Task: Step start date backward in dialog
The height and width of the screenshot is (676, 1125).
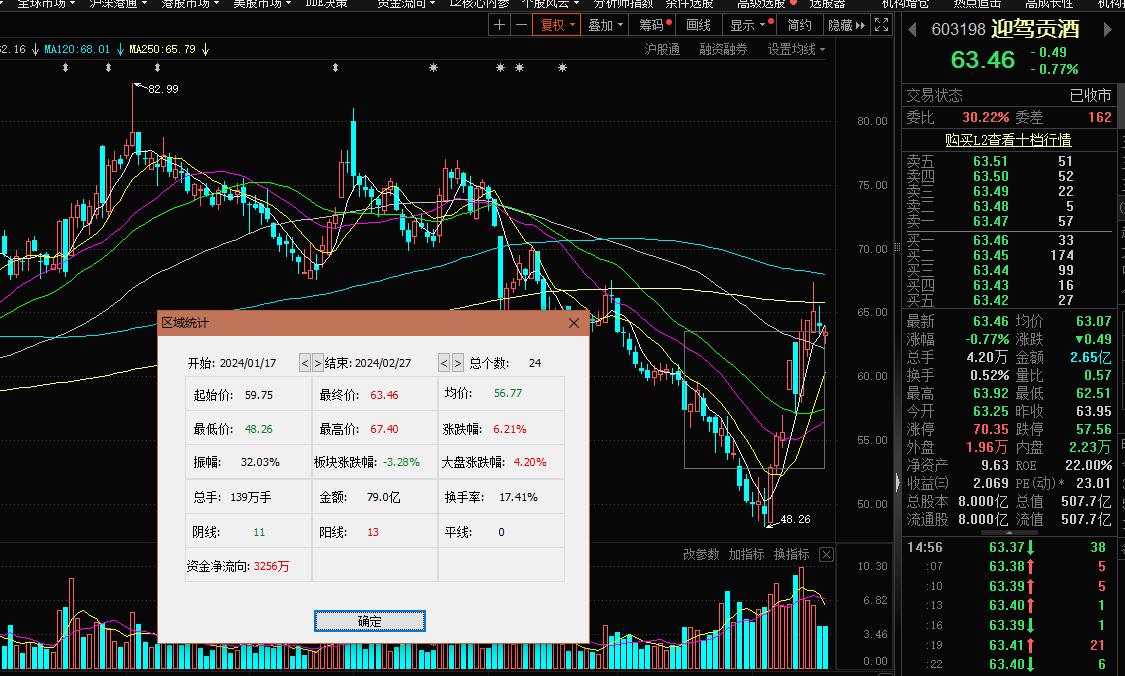Action: tap(305, 363)
